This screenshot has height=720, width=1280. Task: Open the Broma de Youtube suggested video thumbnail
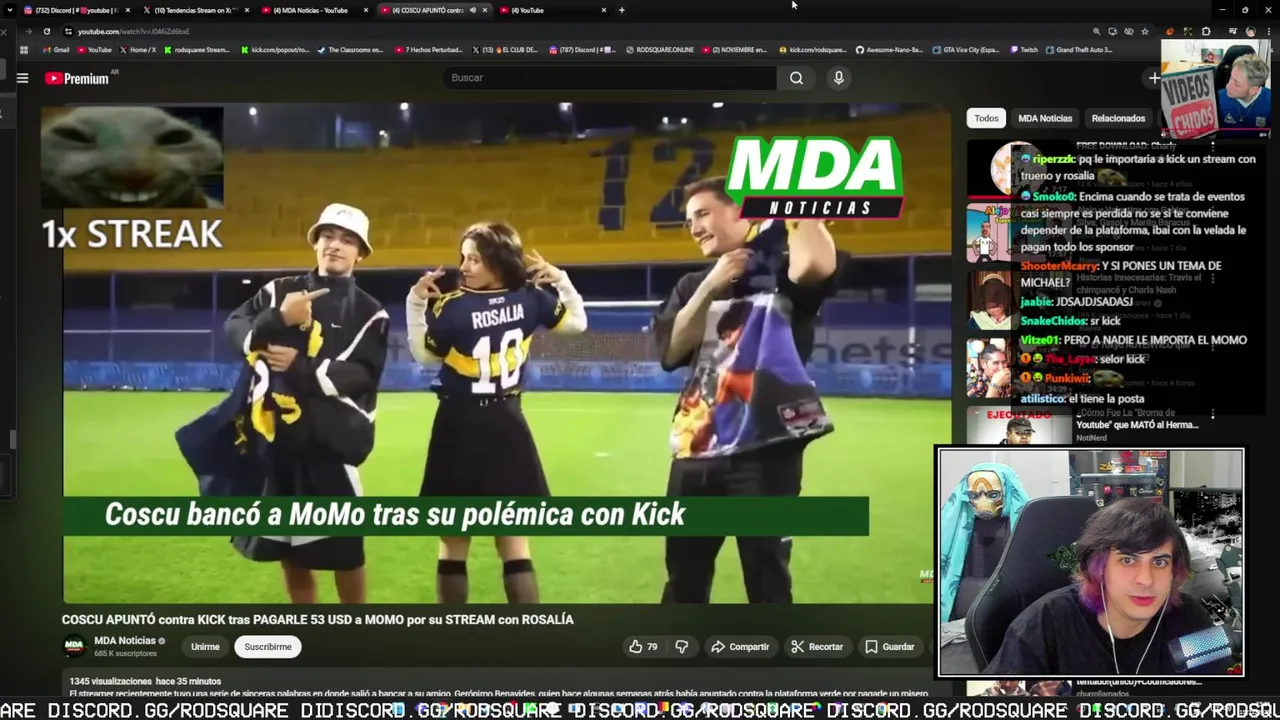(1018, 425)
